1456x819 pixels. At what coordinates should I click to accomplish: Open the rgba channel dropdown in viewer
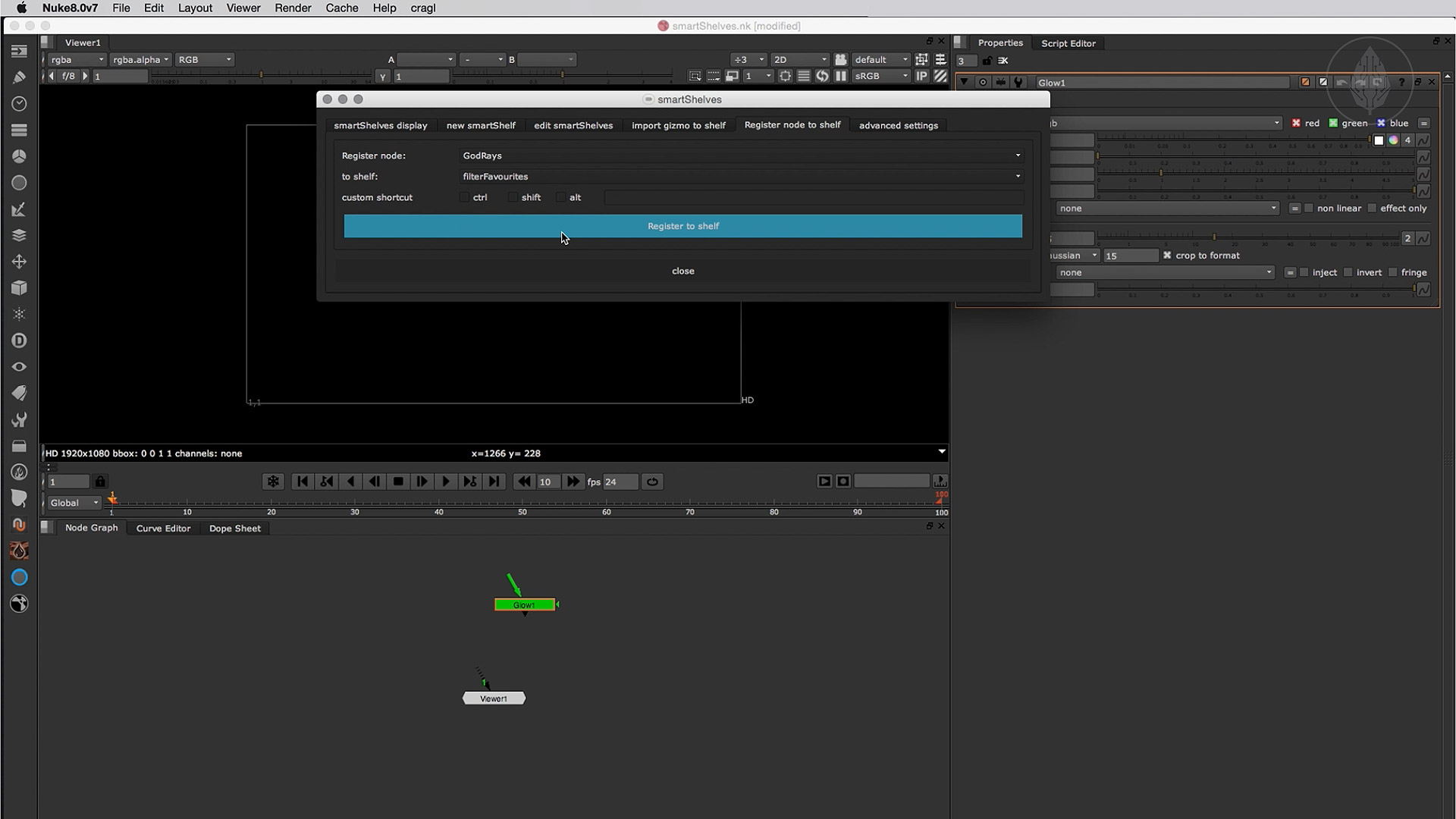click(77, 59)
